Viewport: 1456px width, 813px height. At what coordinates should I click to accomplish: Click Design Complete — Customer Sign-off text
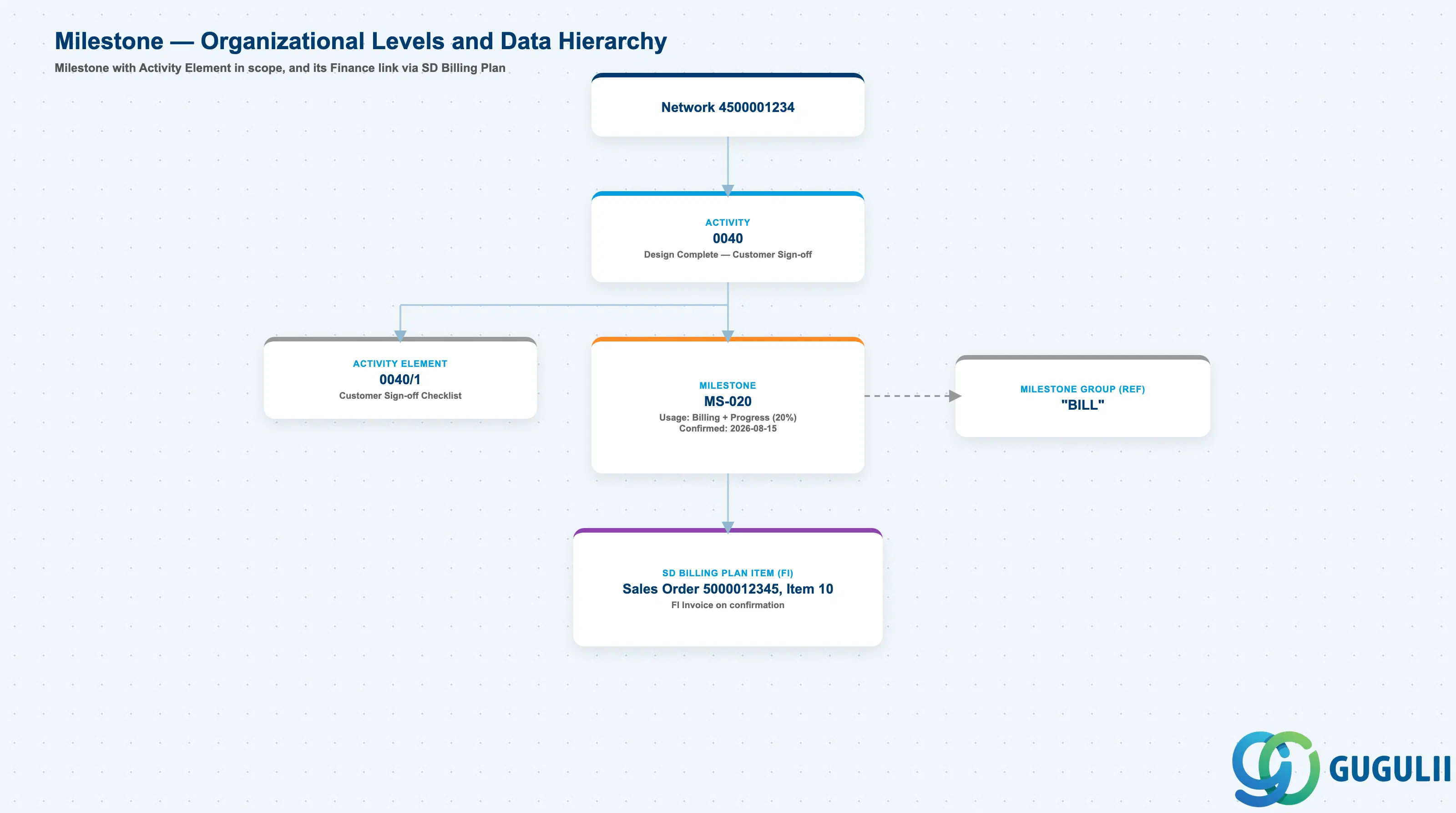click(728, 255)
